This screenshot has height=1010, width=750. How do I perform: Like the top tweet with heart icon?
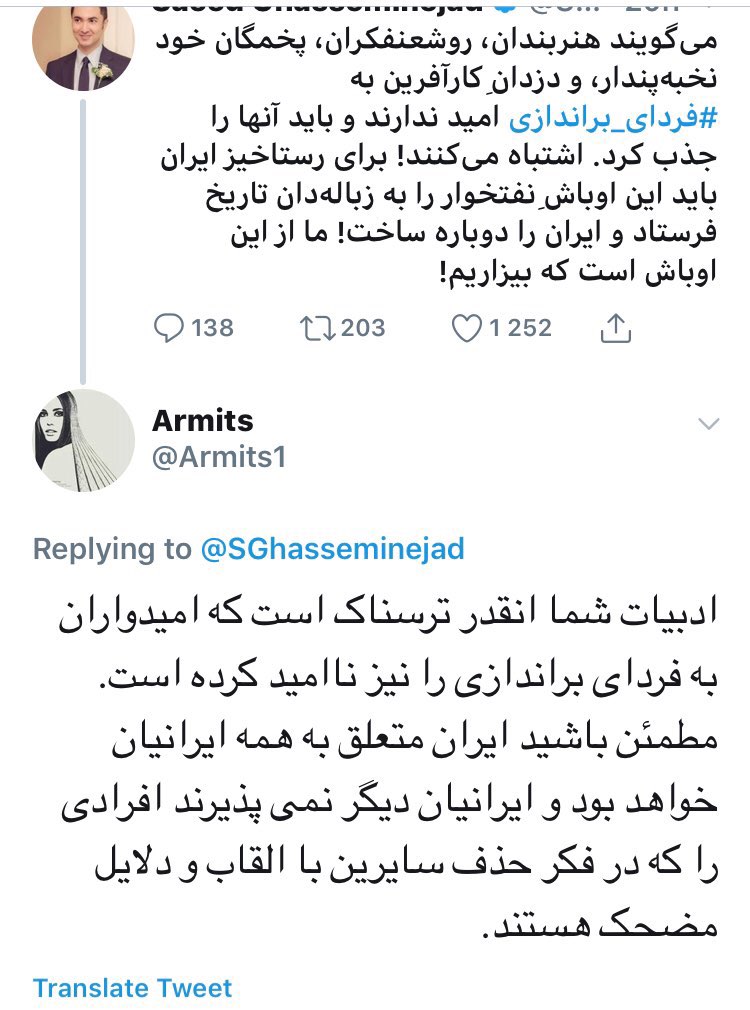pos(466,328)
